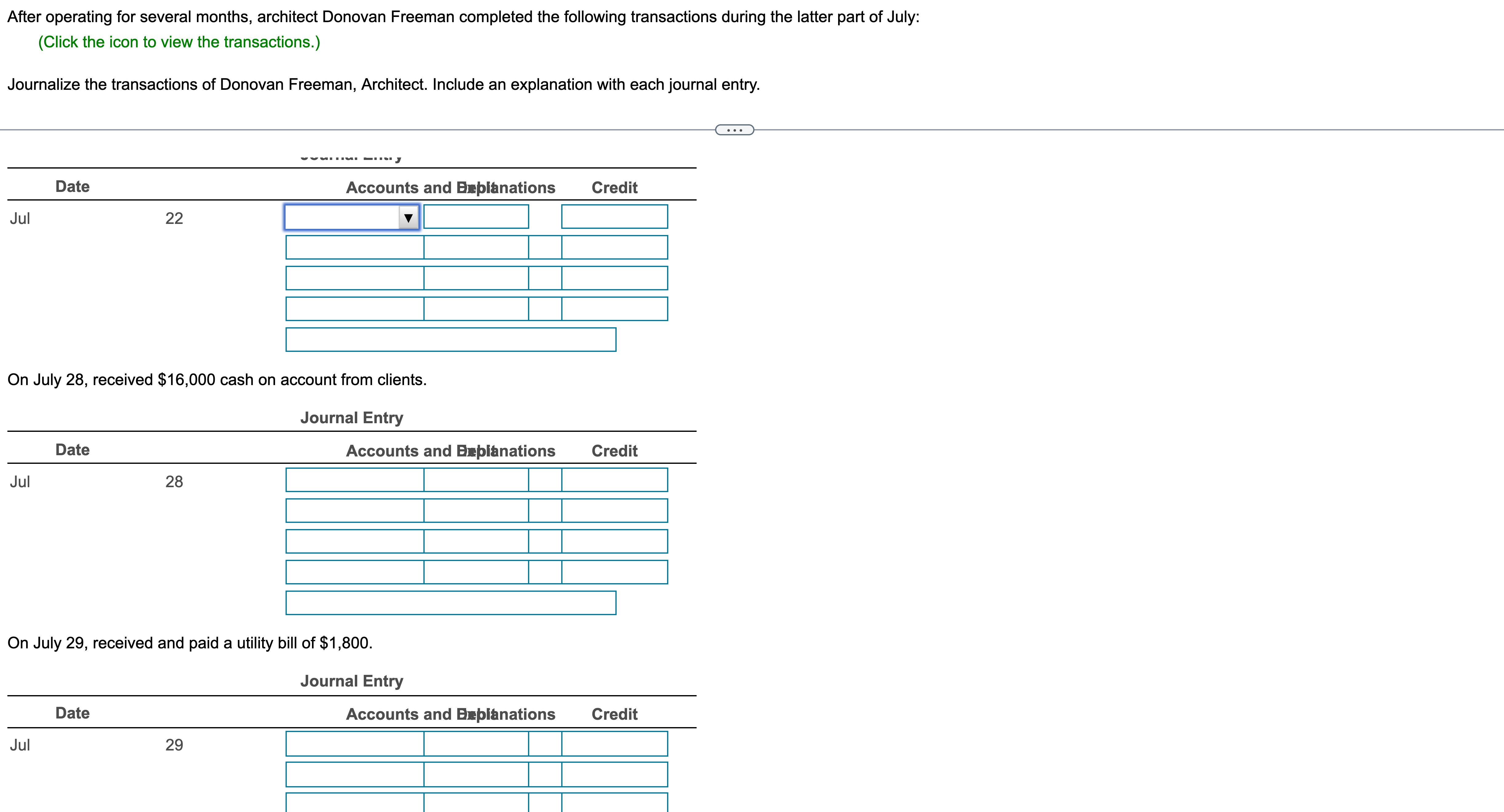The width and height of the screenshot is (1504, 812).
Task: Focus the explanation field for July 28 entry
Action: click(451, 603)
